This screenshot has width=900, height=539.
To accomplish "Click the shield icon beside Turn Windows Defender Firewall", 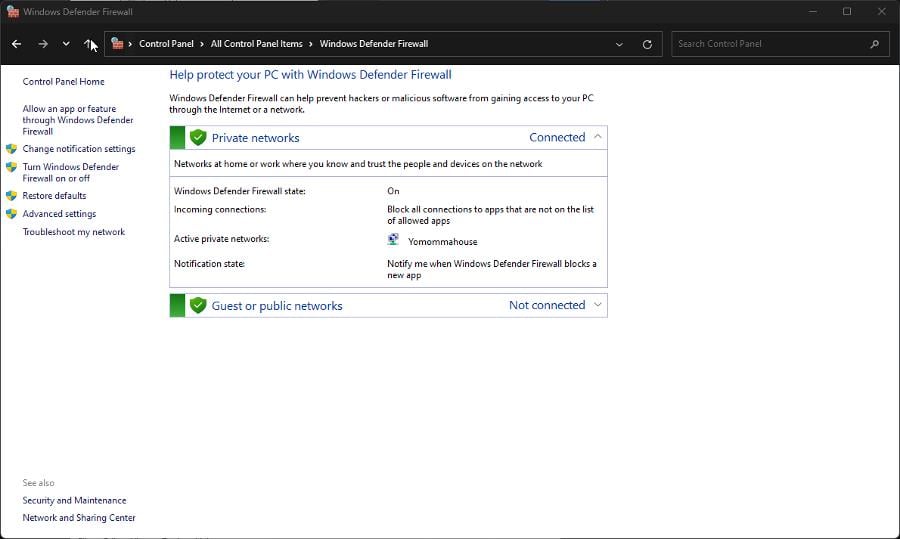I will click(x=11, y=167).
